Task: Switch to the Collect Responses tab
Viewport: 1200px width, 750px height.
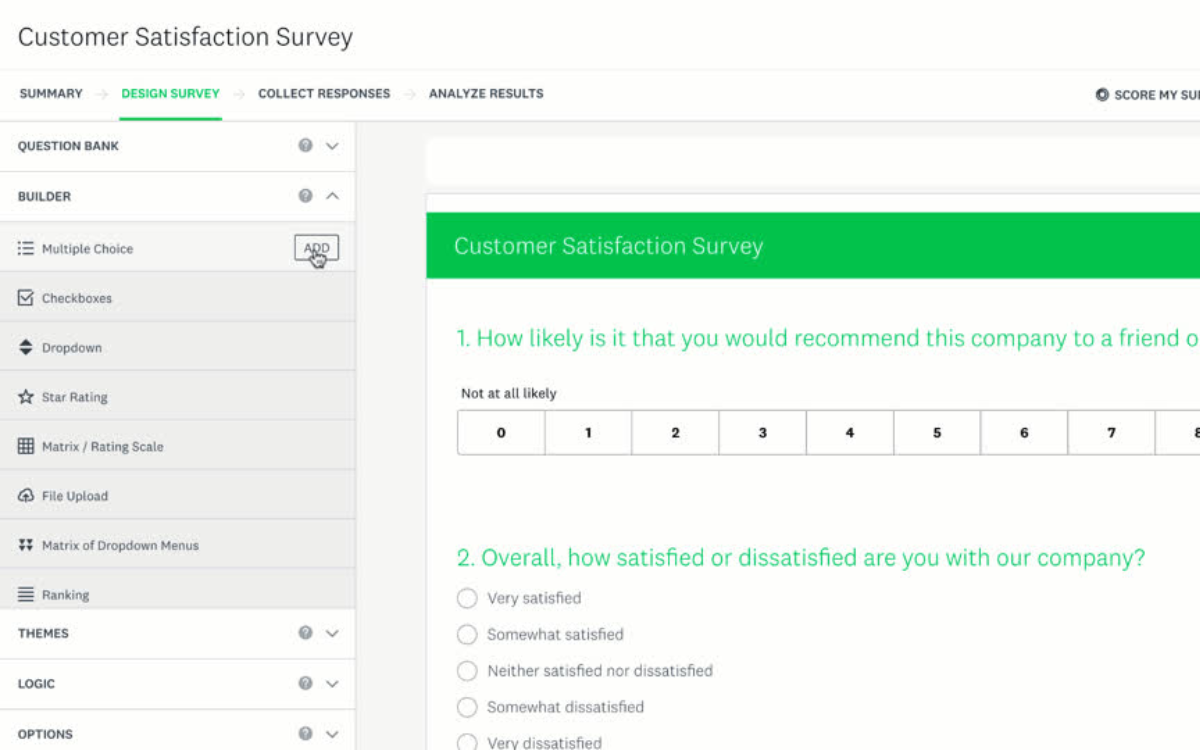Action: click(324, 94)
